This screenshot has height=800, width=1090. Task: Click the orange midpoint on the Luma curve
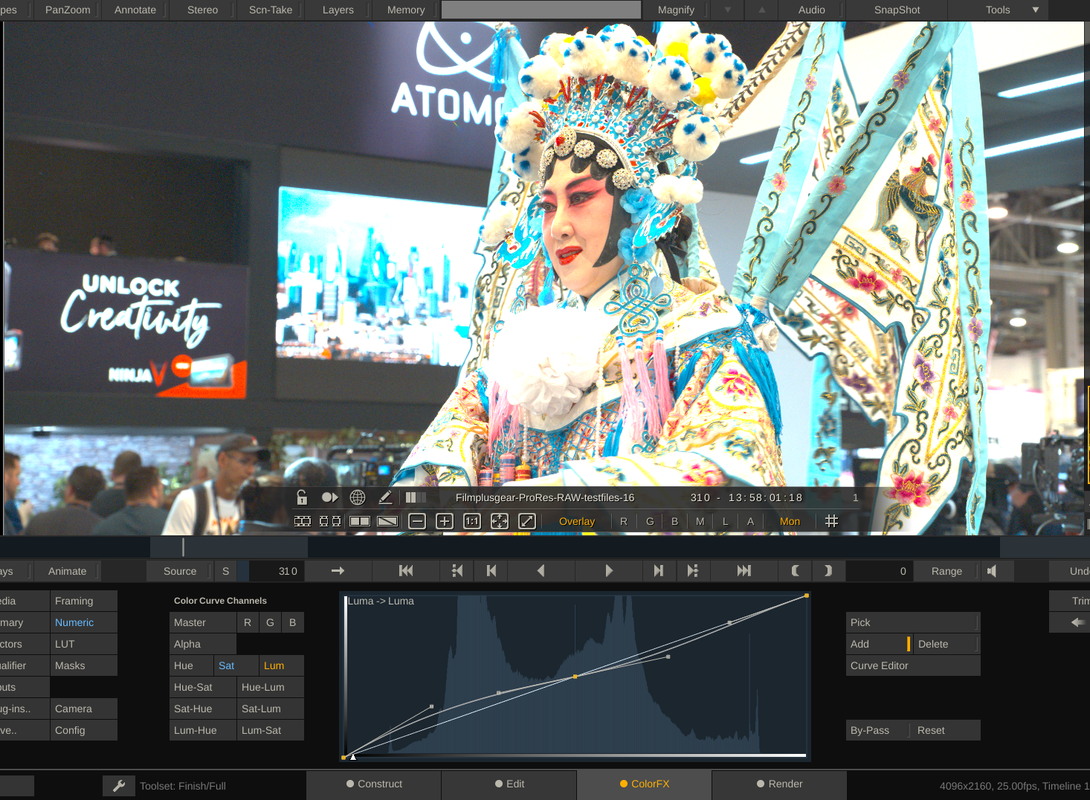[575, 676]
